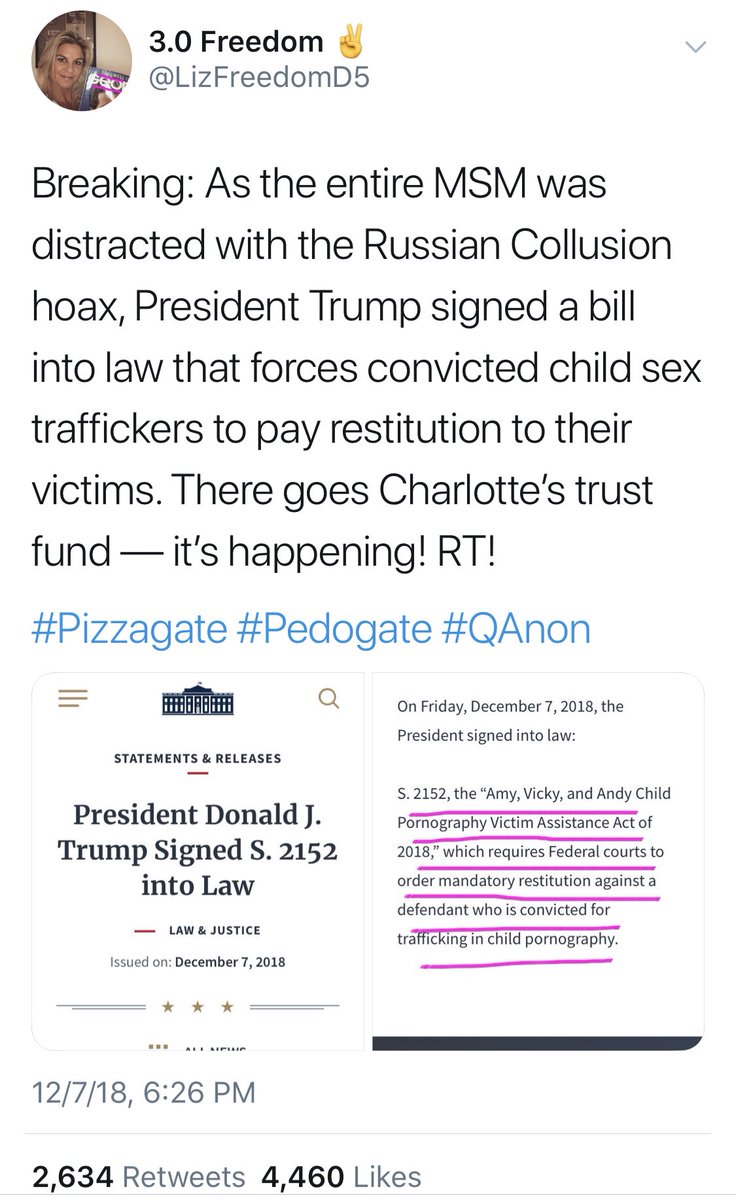Click the 12/7/18, 6:26 PM timestamp
Viewport: 736px width, 1200px height.
click(144, 1092)
